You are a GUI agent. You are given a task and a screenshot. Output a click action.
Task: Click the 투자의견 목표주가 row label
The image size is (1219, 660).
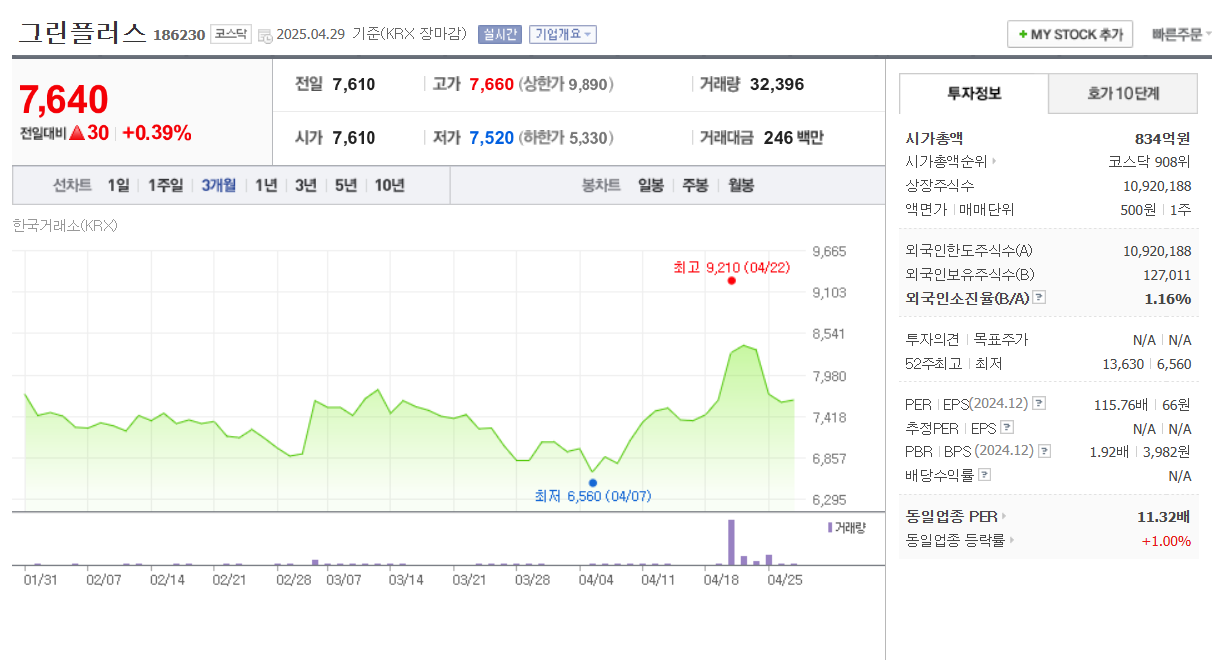pos(966,340)
